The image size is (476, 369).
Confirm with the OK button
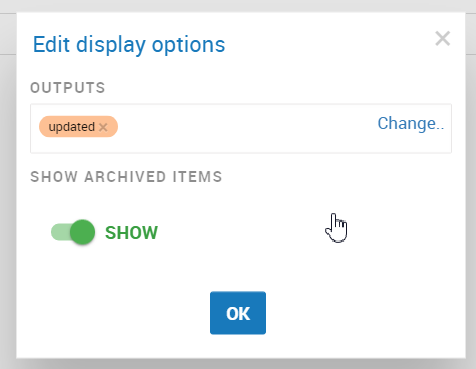(x=238, y=313)
